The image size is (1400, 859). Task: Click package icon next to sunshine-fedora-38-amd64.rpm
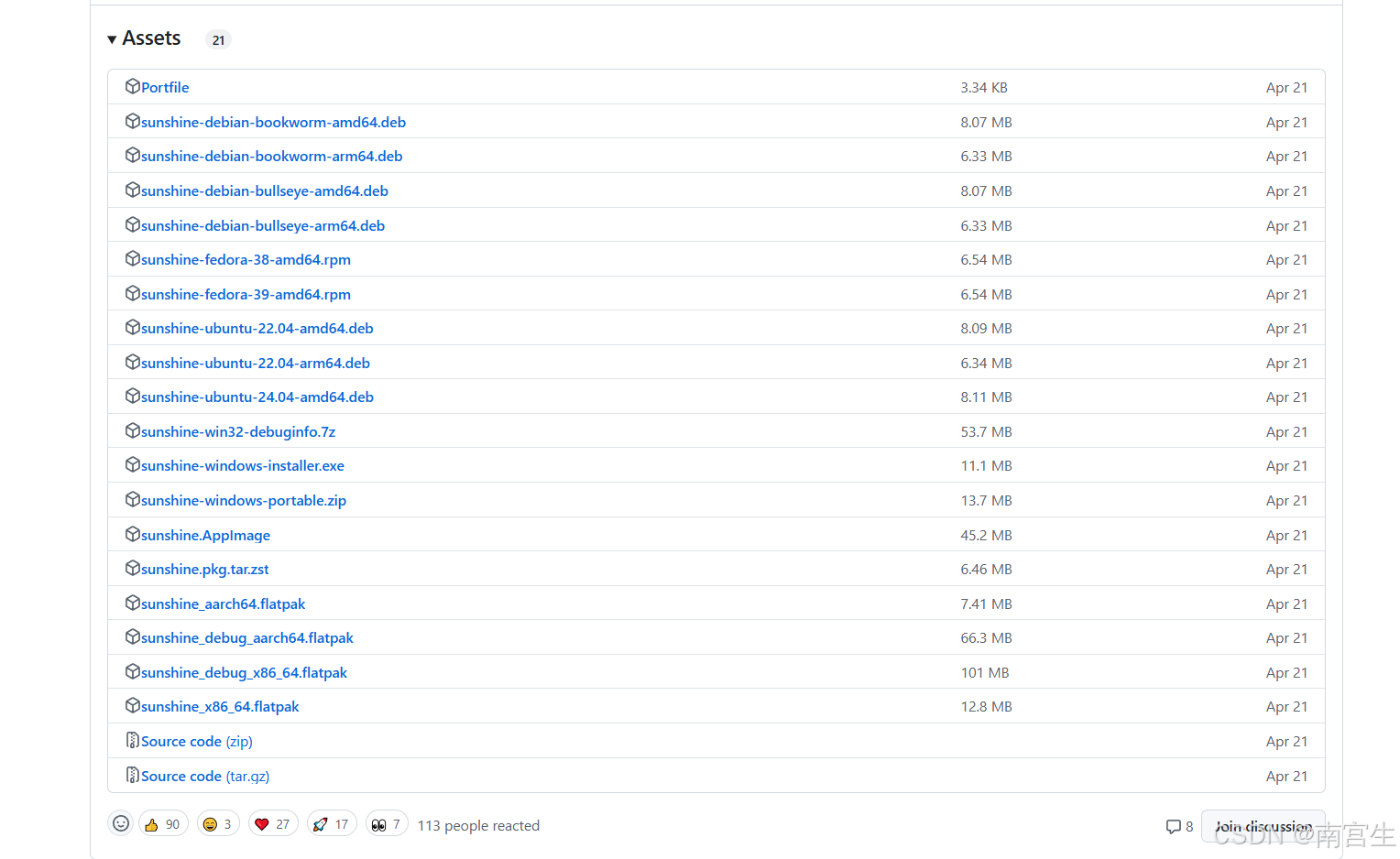click(133, 258)
